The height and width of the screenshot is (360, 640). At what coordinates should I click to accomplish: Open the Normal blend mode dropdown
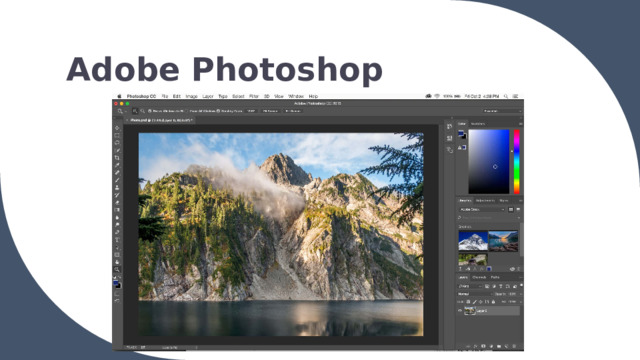coord(475,294)
